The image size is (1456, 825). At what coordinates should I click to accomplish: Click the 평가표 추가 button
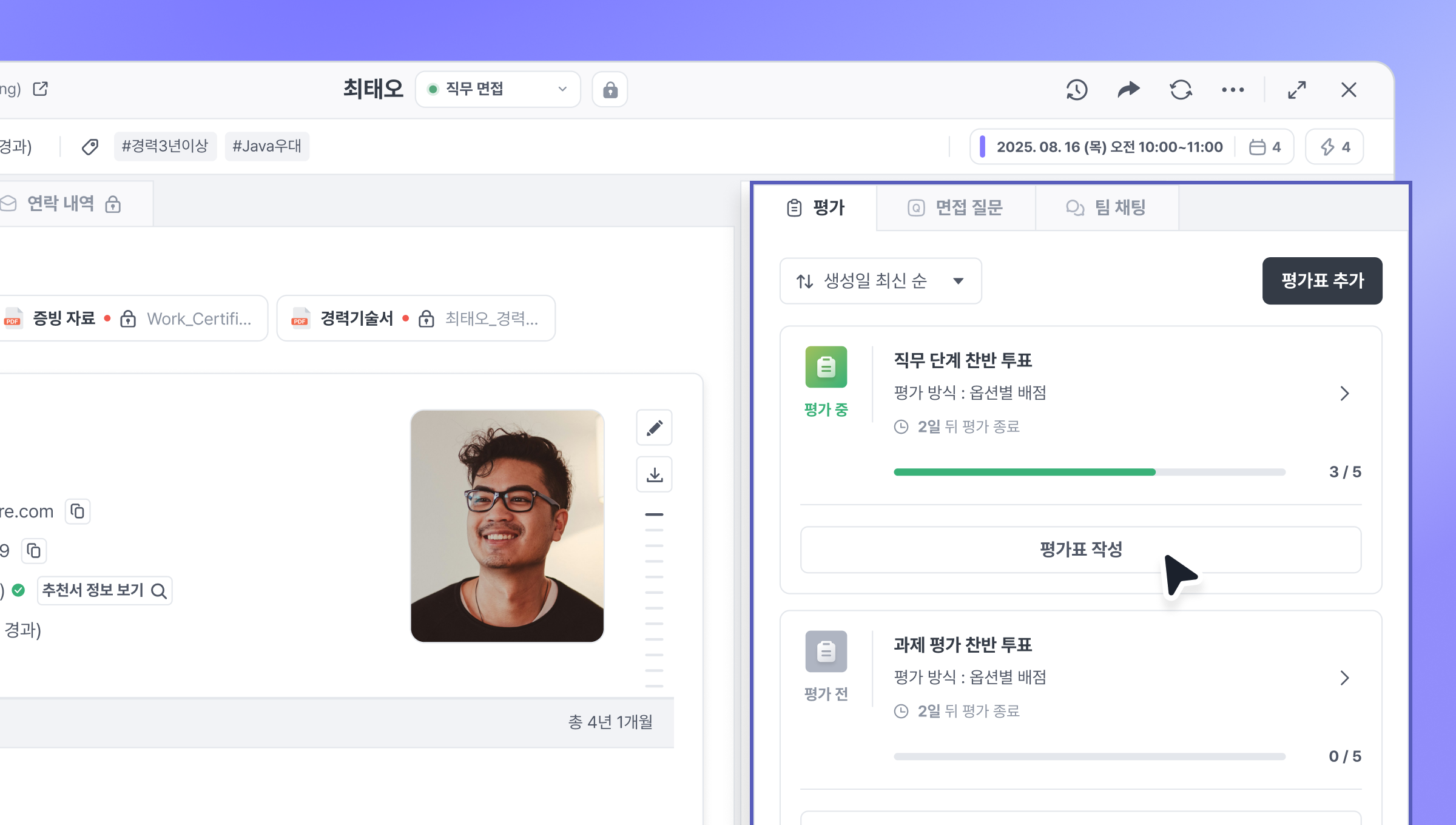1322,281
